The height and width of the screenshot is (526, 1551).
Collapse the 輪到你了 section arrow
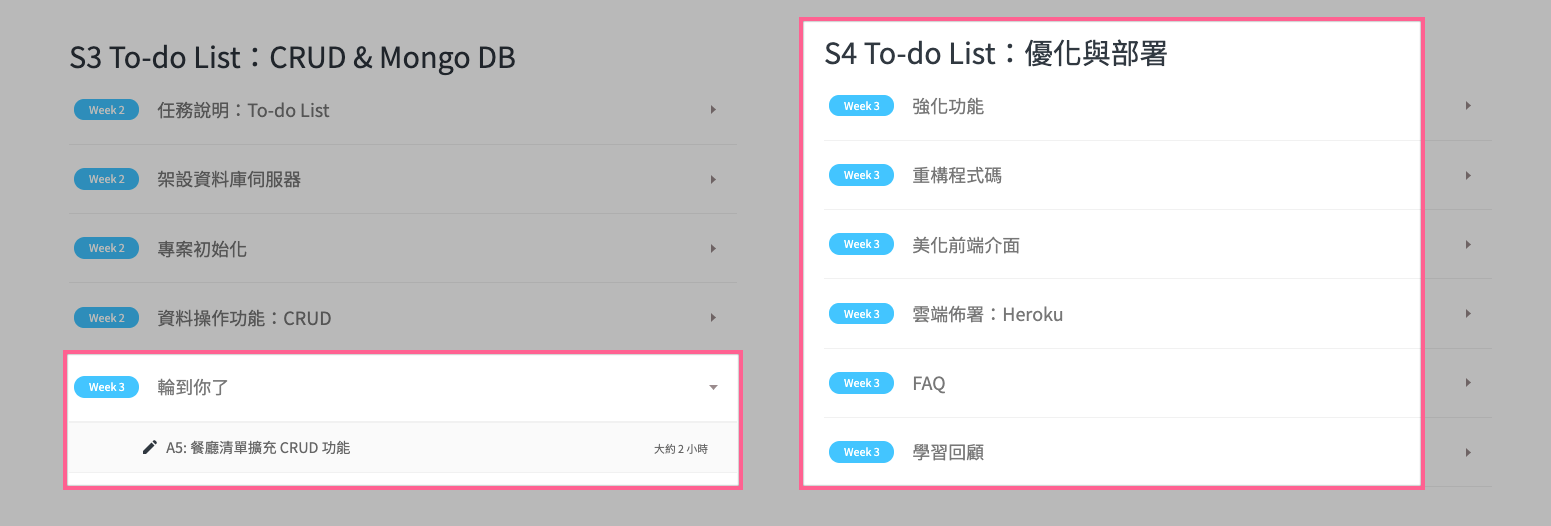click(x=713, y=387)
